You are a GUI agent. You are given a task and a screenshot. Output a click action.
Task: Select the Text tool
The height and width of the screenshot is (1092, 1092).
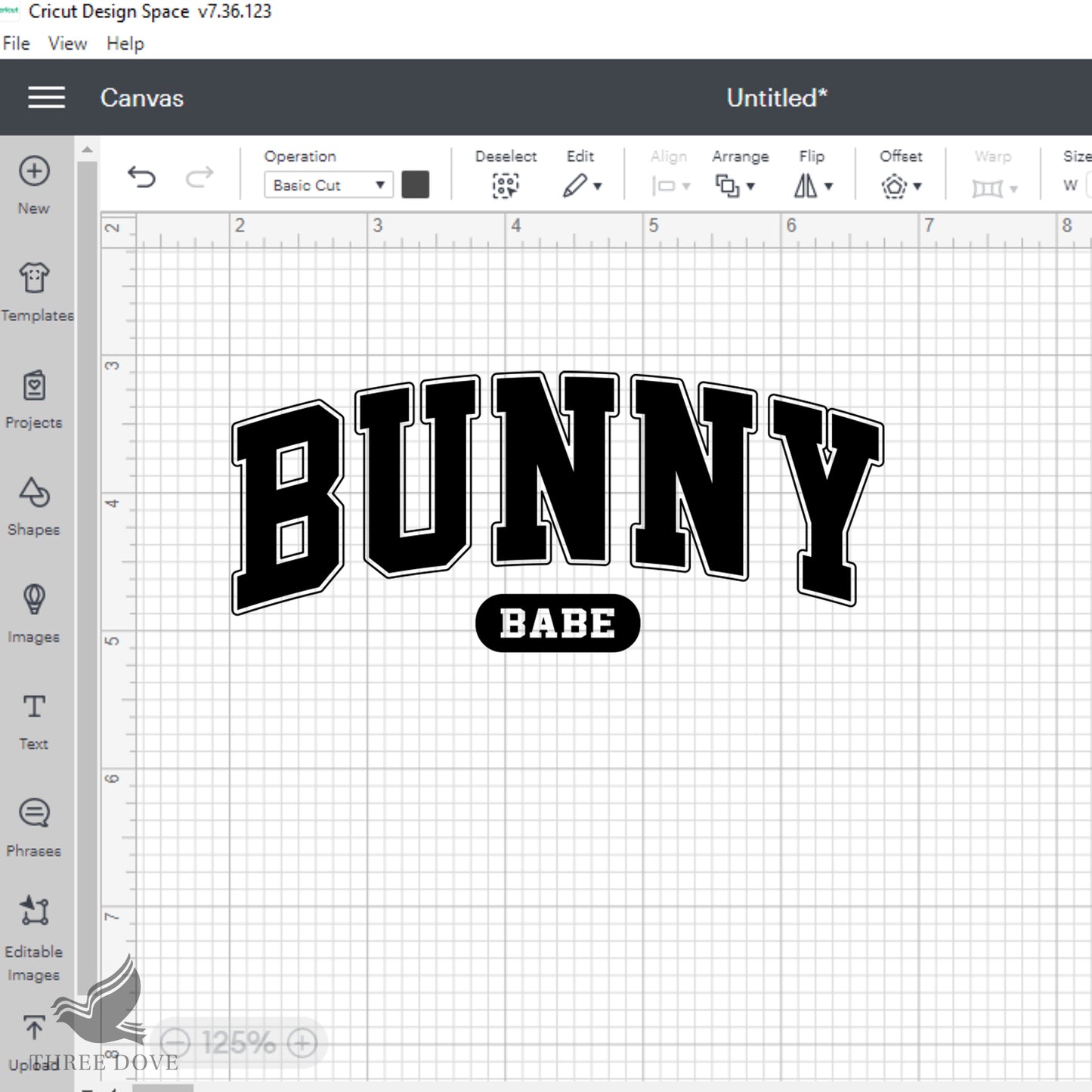pos(34,707)
